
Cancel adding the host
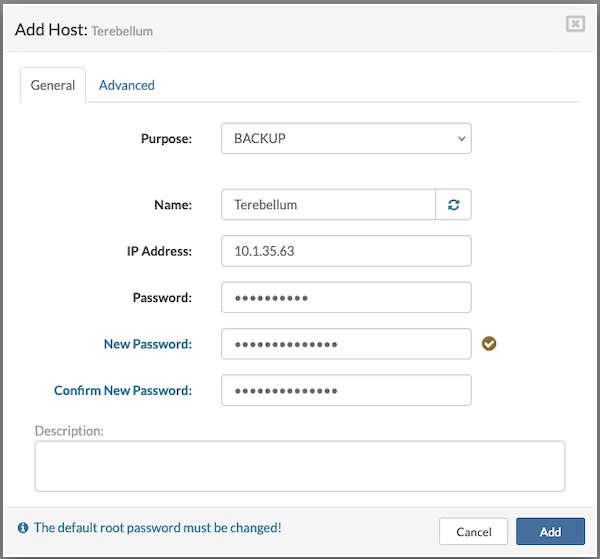point(474,532)
